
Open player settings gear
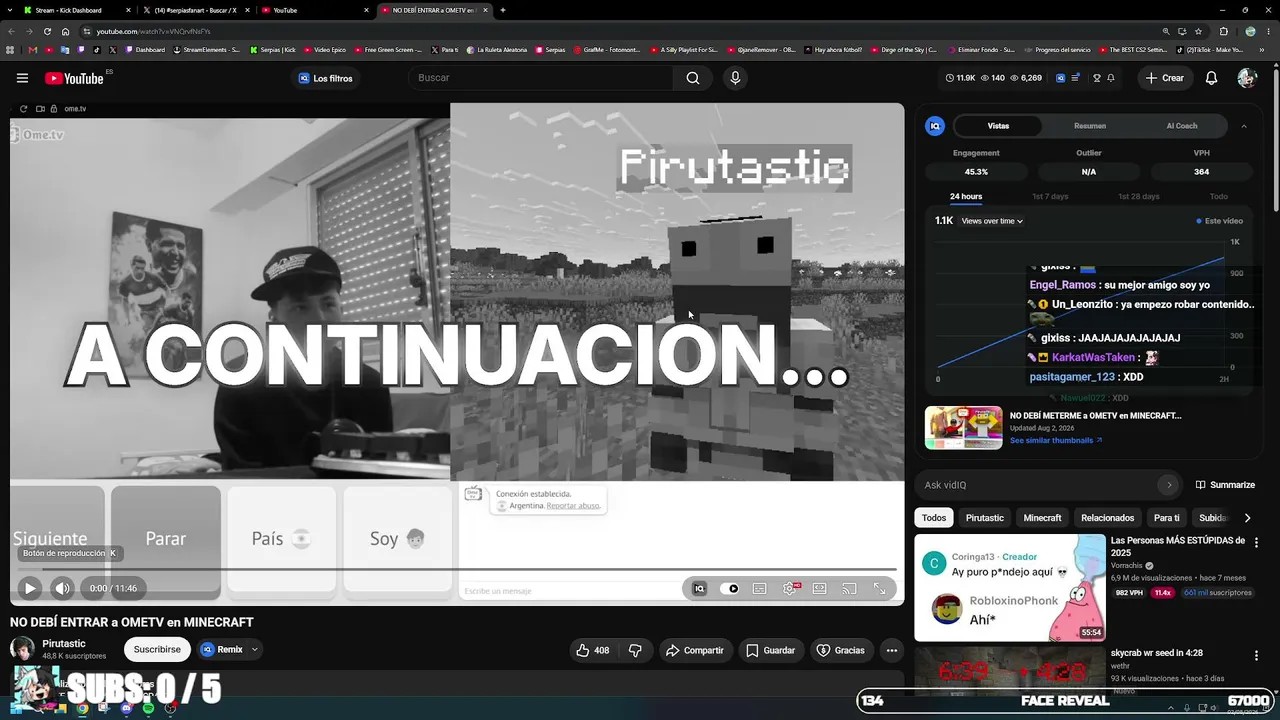pos(790,589)
